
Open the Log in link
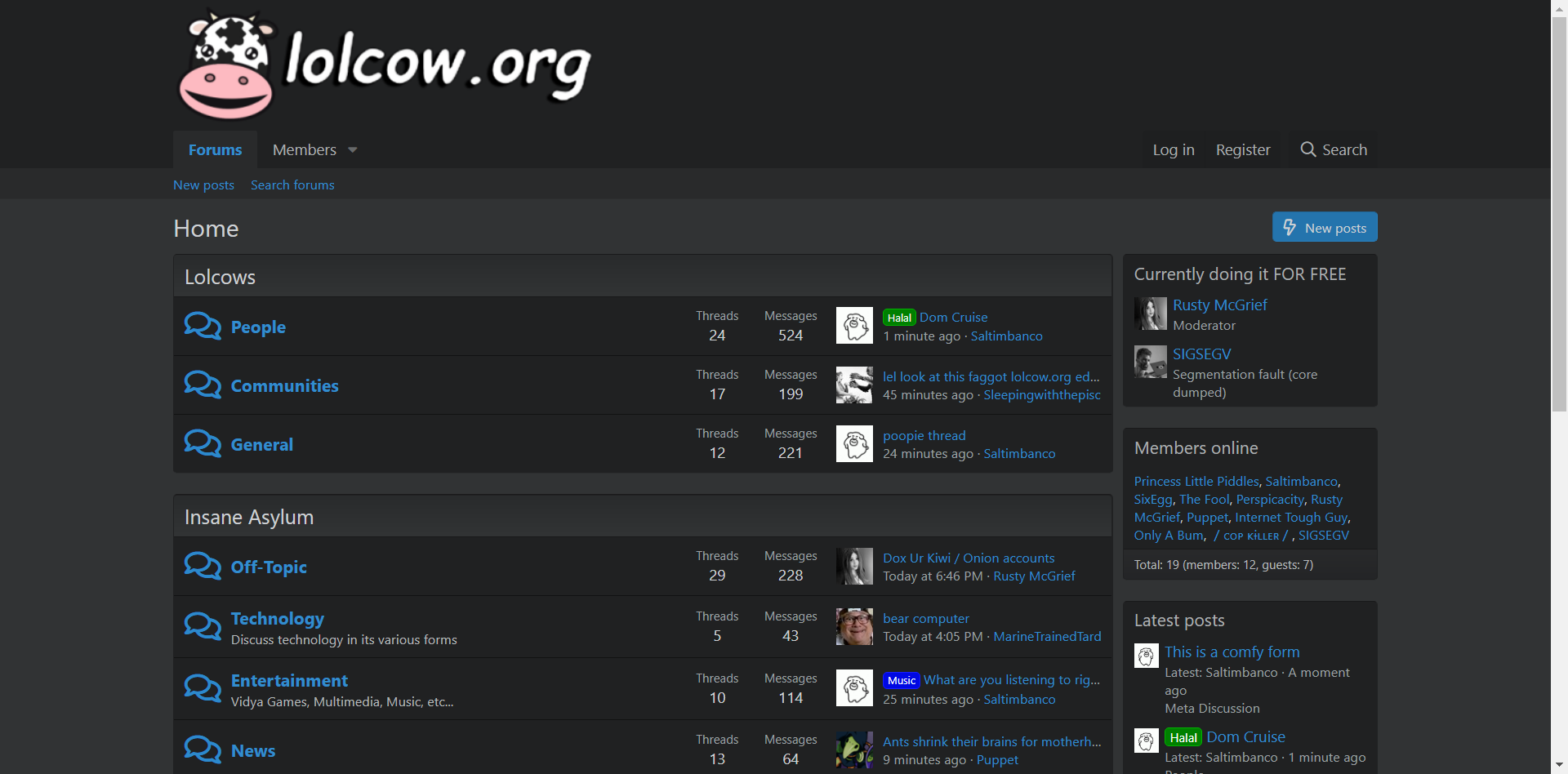[1174, 149]
